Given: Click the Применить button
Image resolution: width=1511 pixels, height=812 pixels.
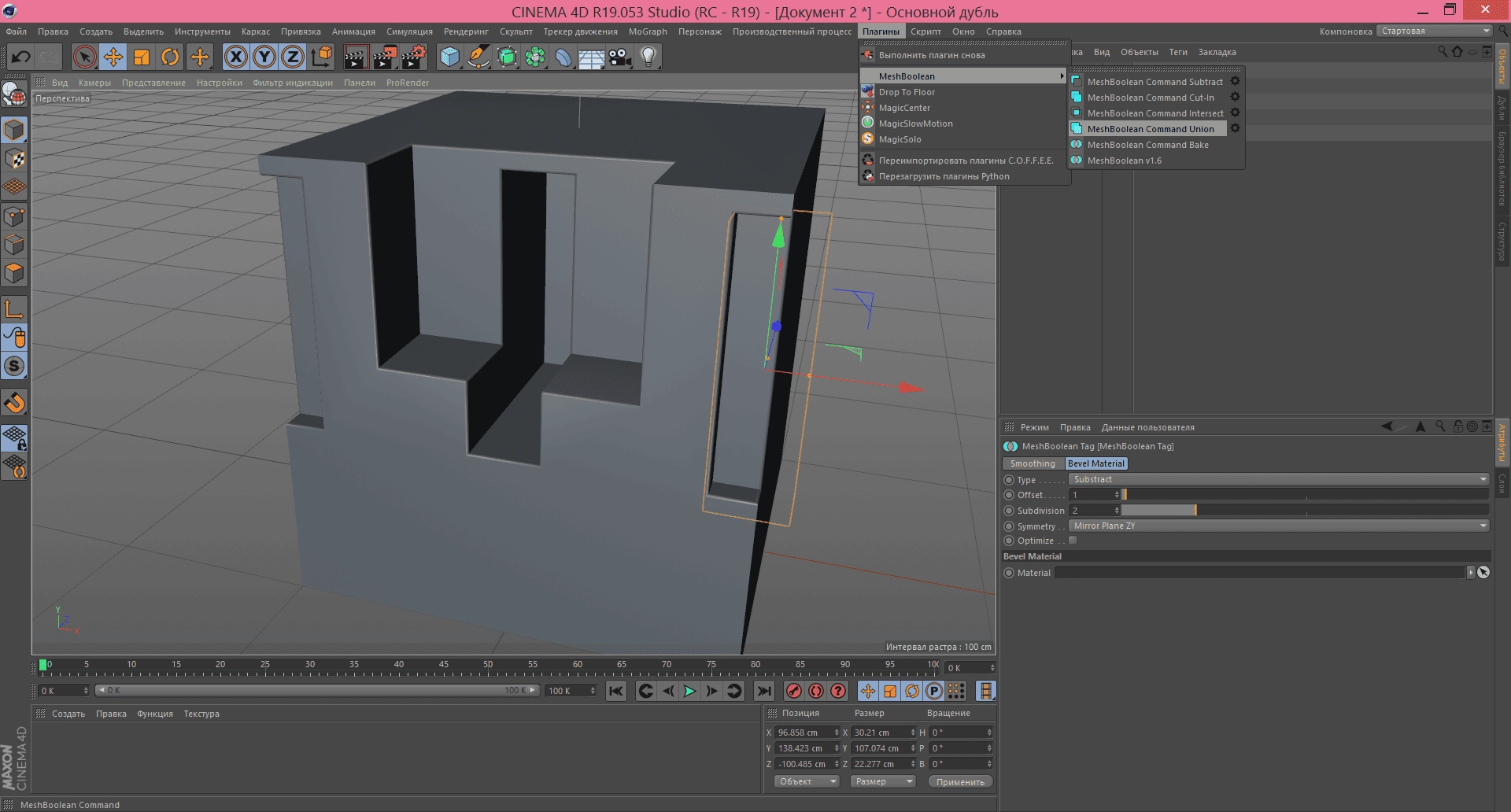Looking at the screenshot, I should click(960, 781).
